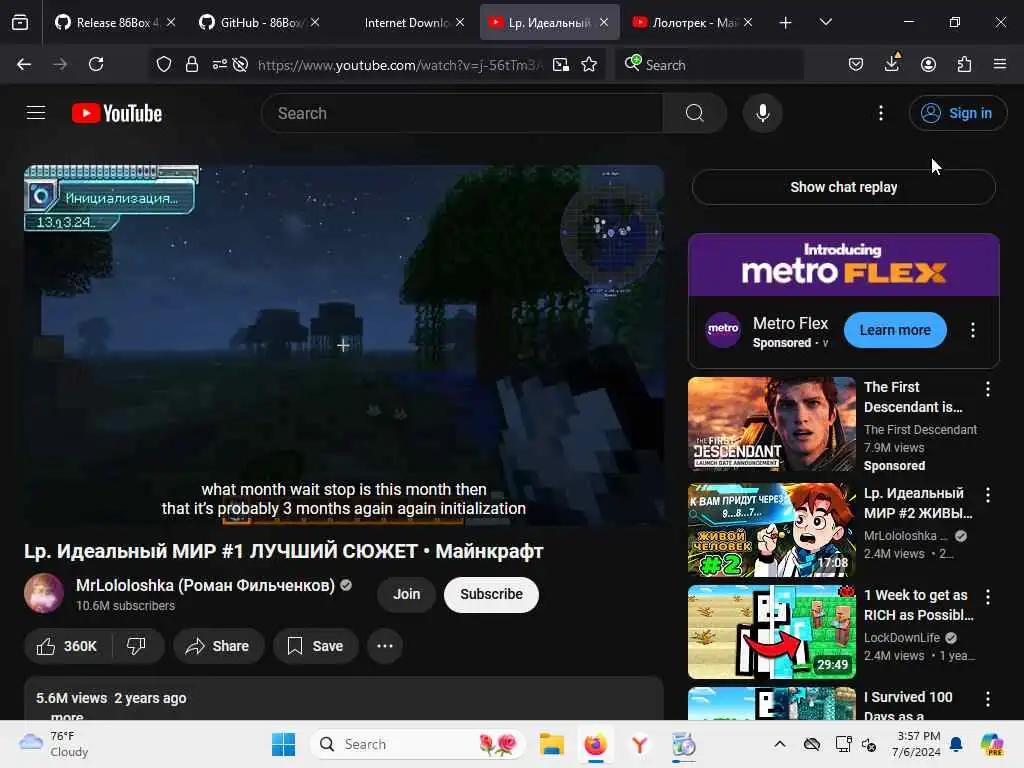Open the 29:49 Minecraft villager video thumbnail
Viewport: 1024px width, 768px height.
tap(771, 632)
